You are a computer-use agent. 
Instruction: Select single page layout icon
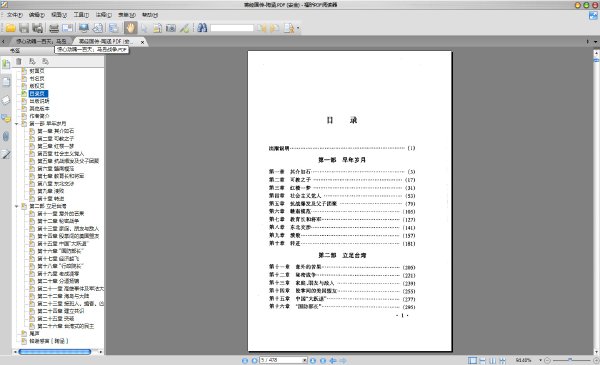coord(473,360)
